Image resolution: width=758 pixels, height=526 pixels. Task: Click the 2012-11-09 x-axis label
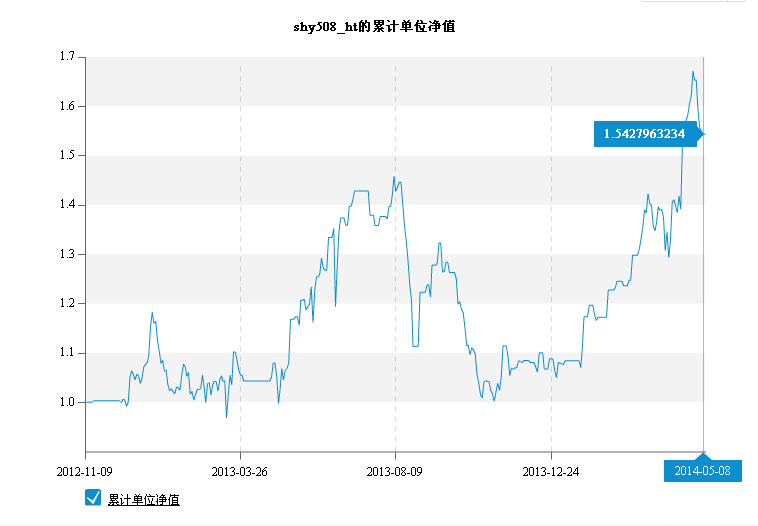pyautogui.click(x=85, y=471)
